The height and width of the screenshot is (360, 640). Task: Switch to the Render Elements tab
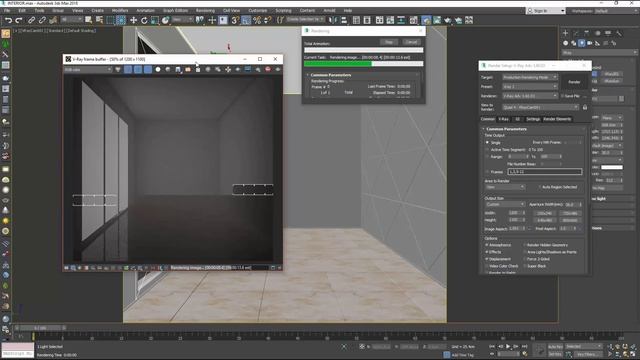(x=557, y=119)
